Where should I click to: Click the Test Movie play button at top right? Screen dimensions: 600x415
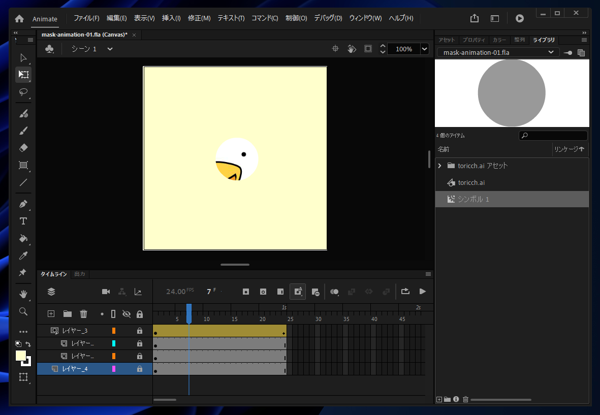coord(519,18)
